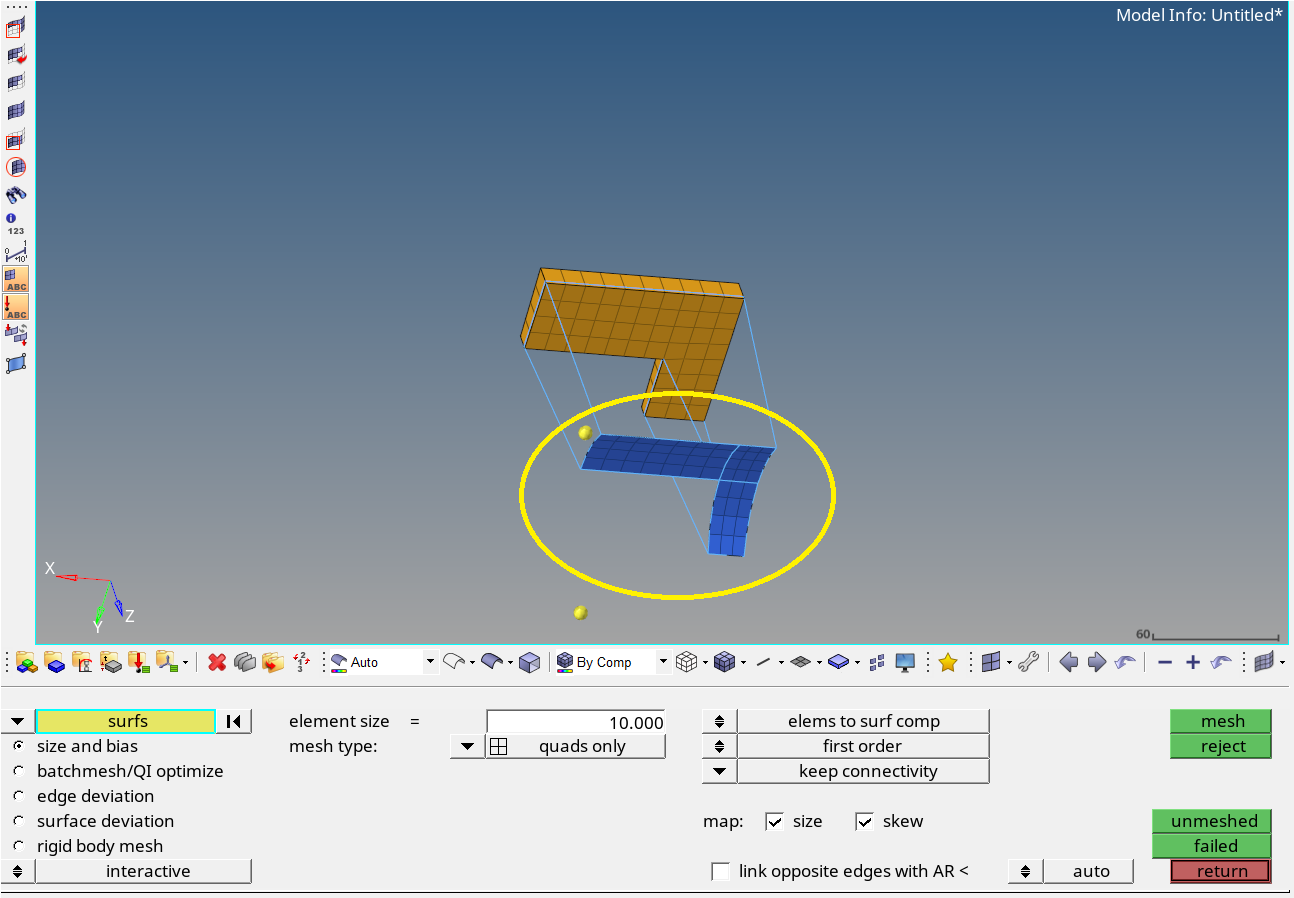The width and height of the screenshot is (1294, 898).
Task: Toggle the element handles ABC icon
Action: [16, 279]
